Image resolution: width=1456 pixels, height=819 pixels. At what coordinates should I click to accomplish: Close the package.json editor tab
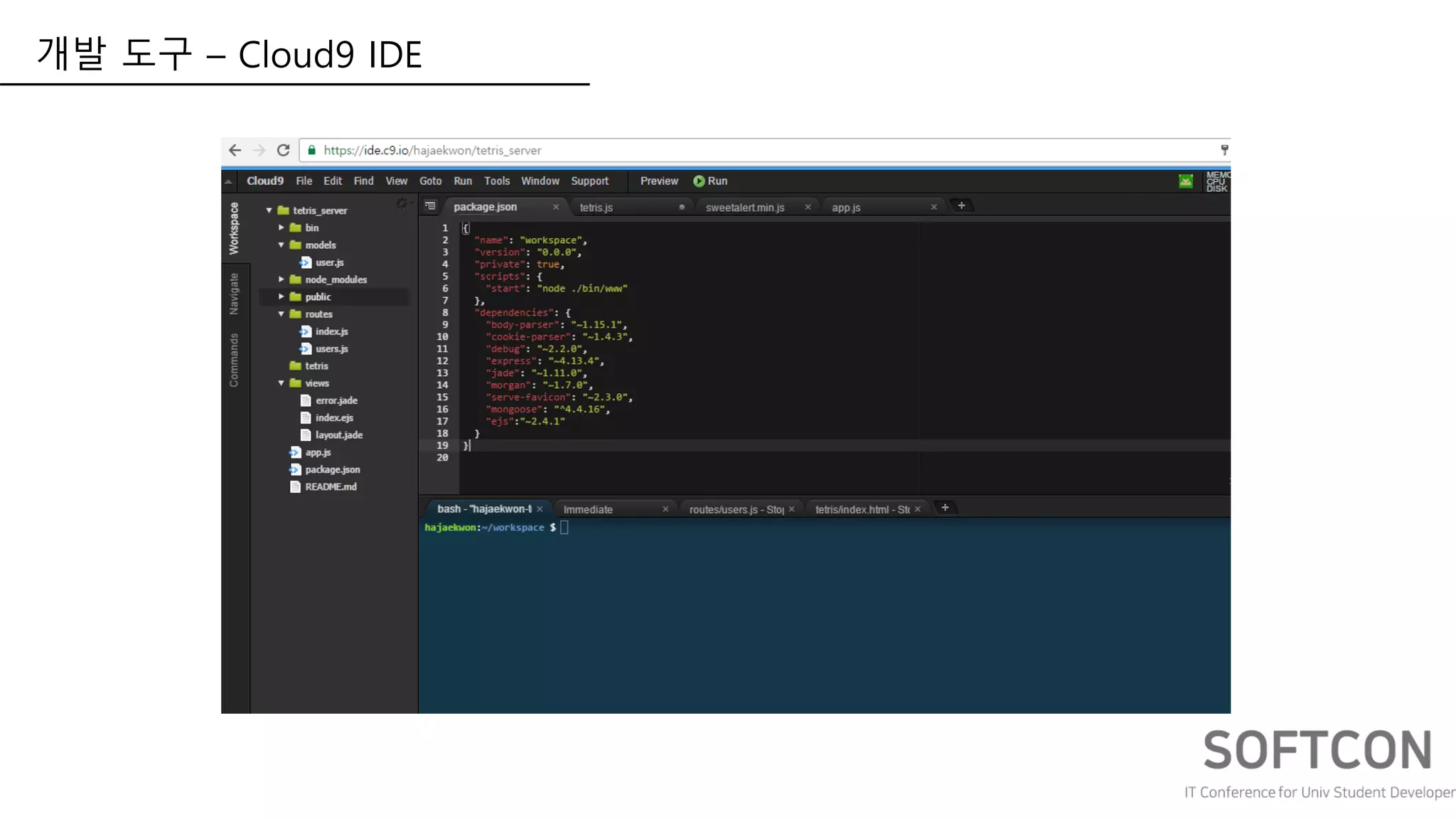click(x=556, y=207)
